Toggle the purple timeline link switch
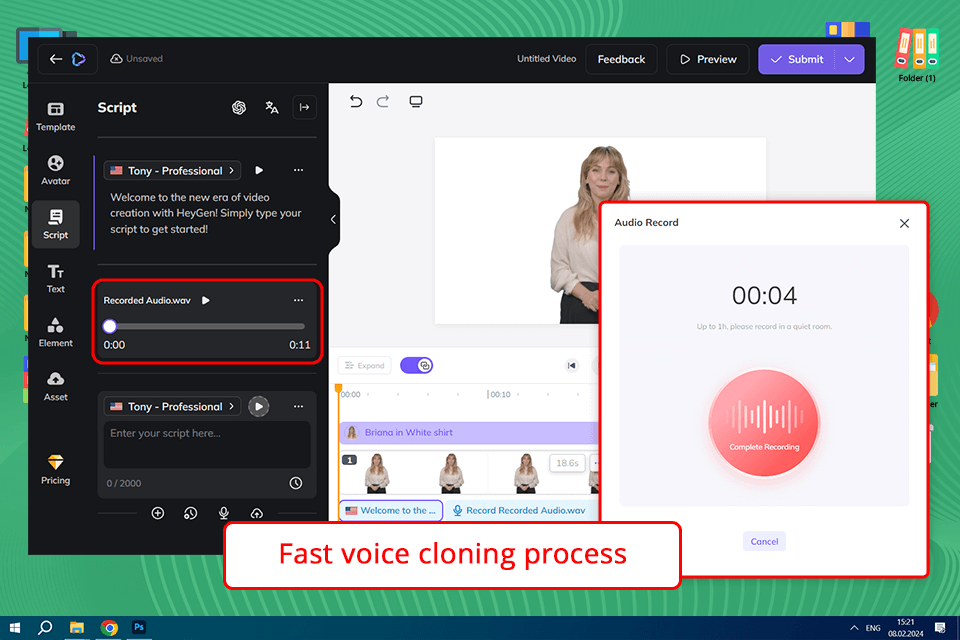 click(416, 366)
